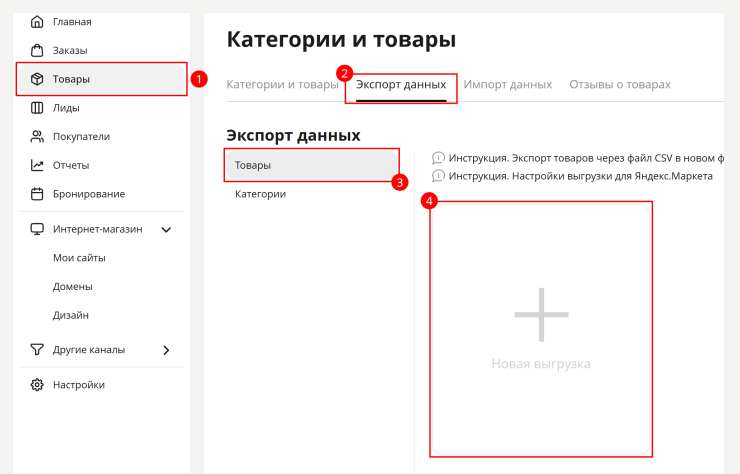Click the people icon for Покупатели
740x474 pixels.
[x=37, y=136]
